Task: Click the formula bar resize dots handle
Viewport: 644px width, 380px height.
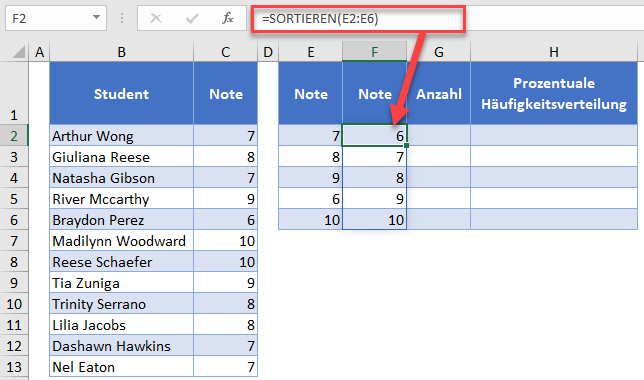Action: [x=122, y=18]
